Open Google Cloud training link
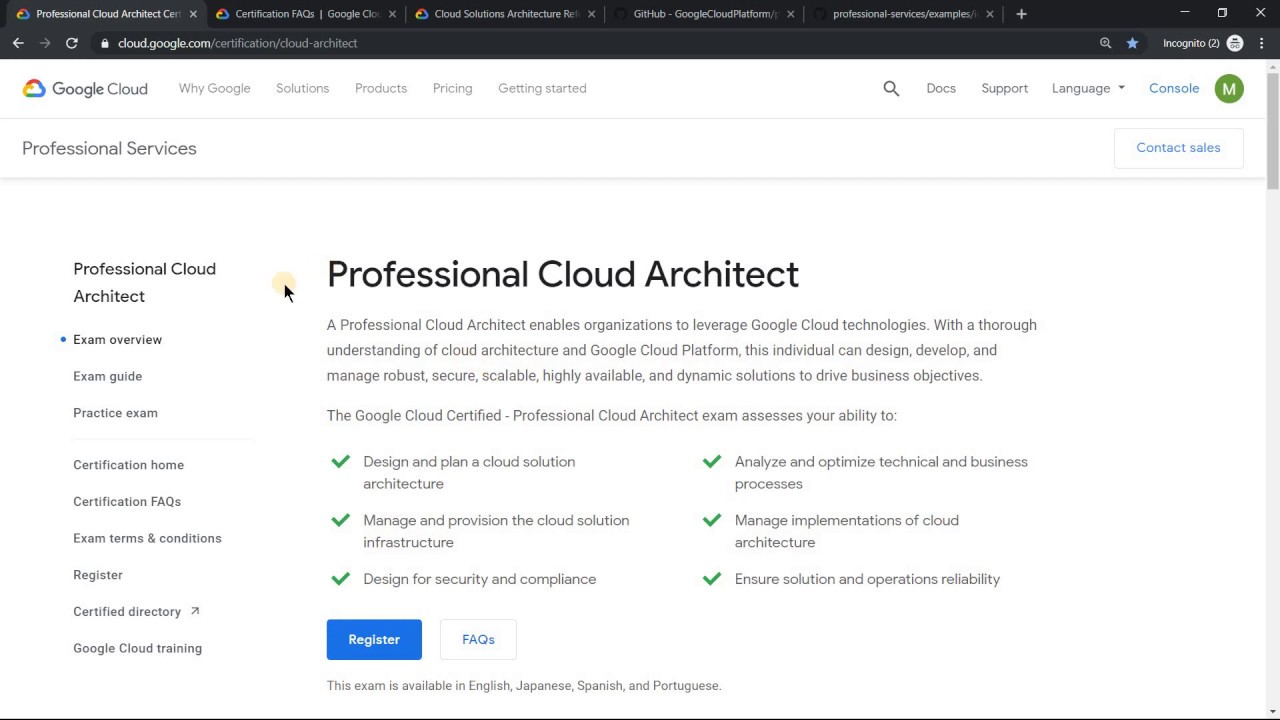1280x720 pixels. [x=137, y=648]
